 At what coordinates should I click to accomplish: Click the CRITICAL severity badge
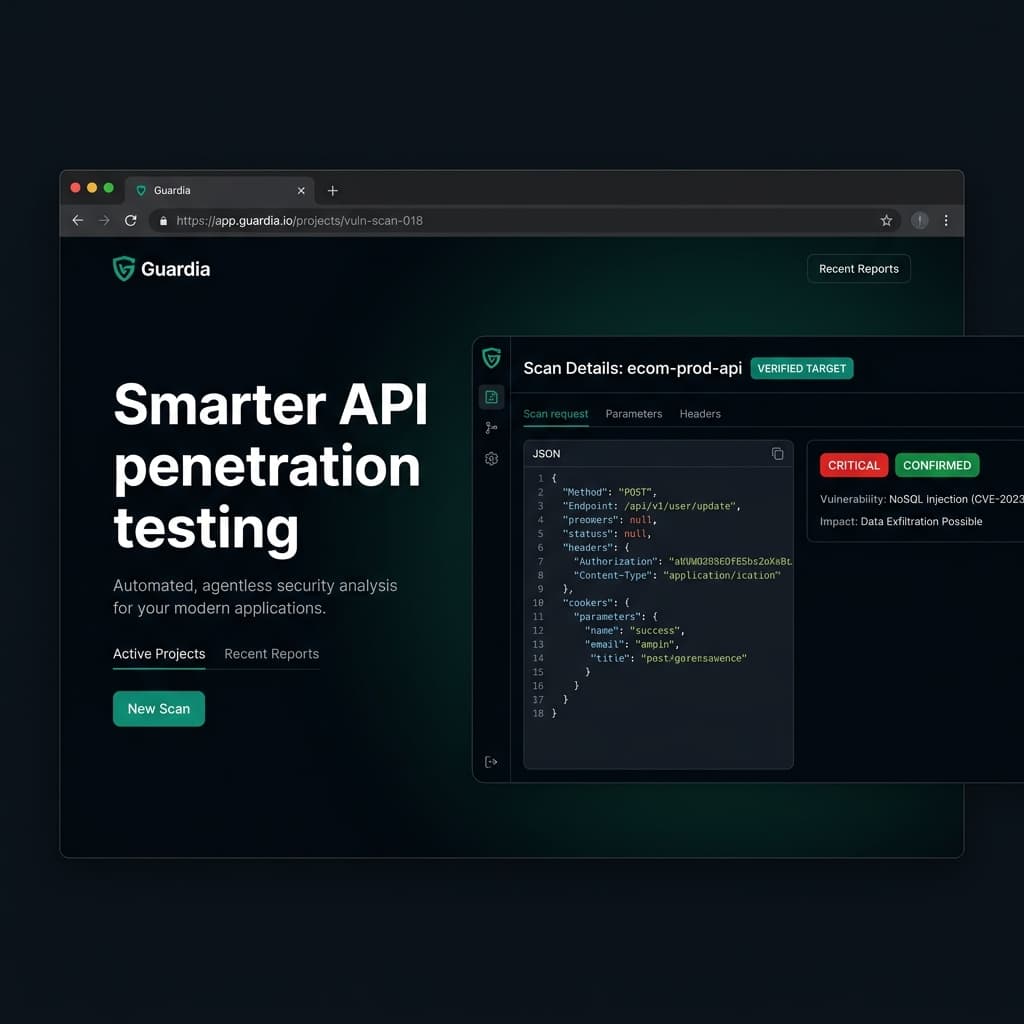(x=854, y=465)
